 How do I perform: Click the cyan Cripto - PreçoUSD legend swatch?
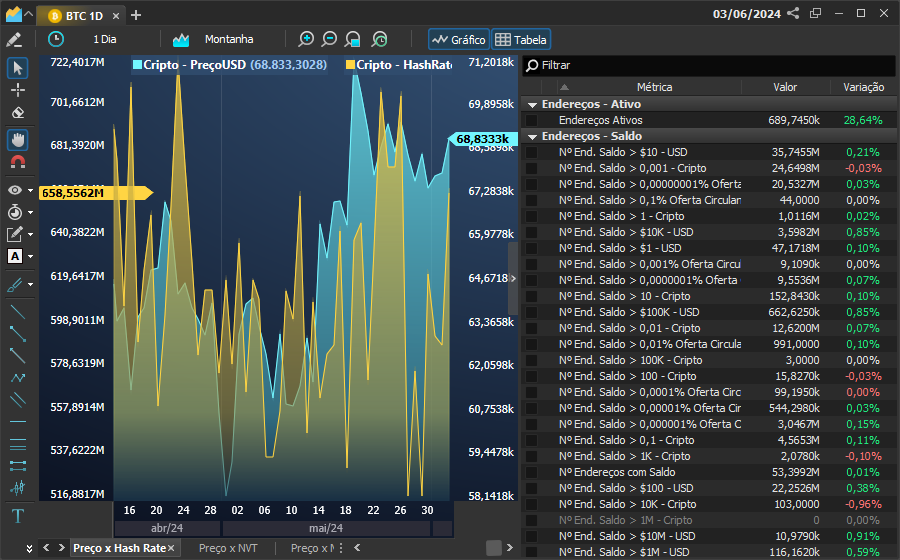click(x=138, y=64)
